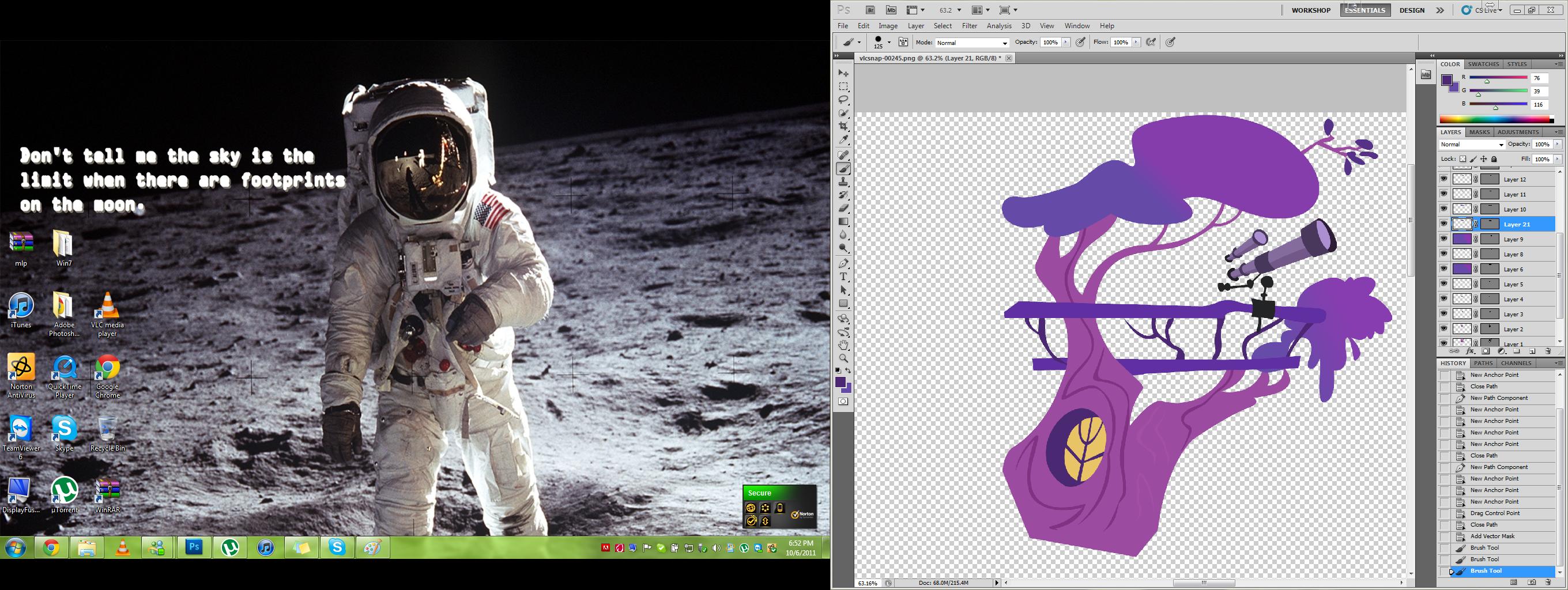This screenshot has width=1568, height=590.
Task: Select the Zoom tool in the toolbox
Action: point(843,358)
